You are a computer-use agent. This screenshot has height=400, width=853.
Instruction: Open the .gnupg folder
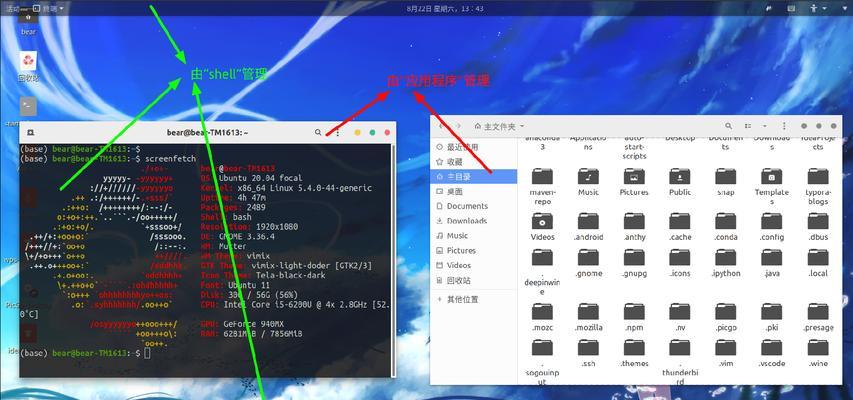coord(634,263)
